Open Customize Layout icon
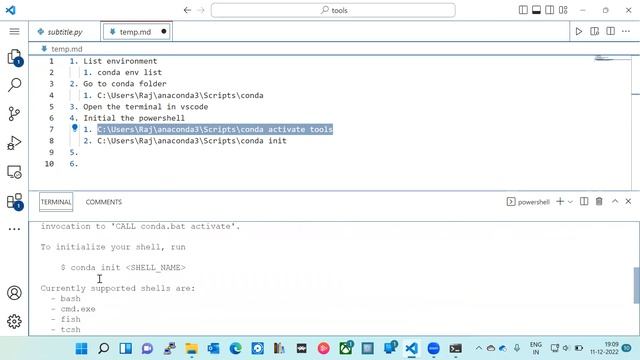Screen dimensions: 640x360 point(563,10)
